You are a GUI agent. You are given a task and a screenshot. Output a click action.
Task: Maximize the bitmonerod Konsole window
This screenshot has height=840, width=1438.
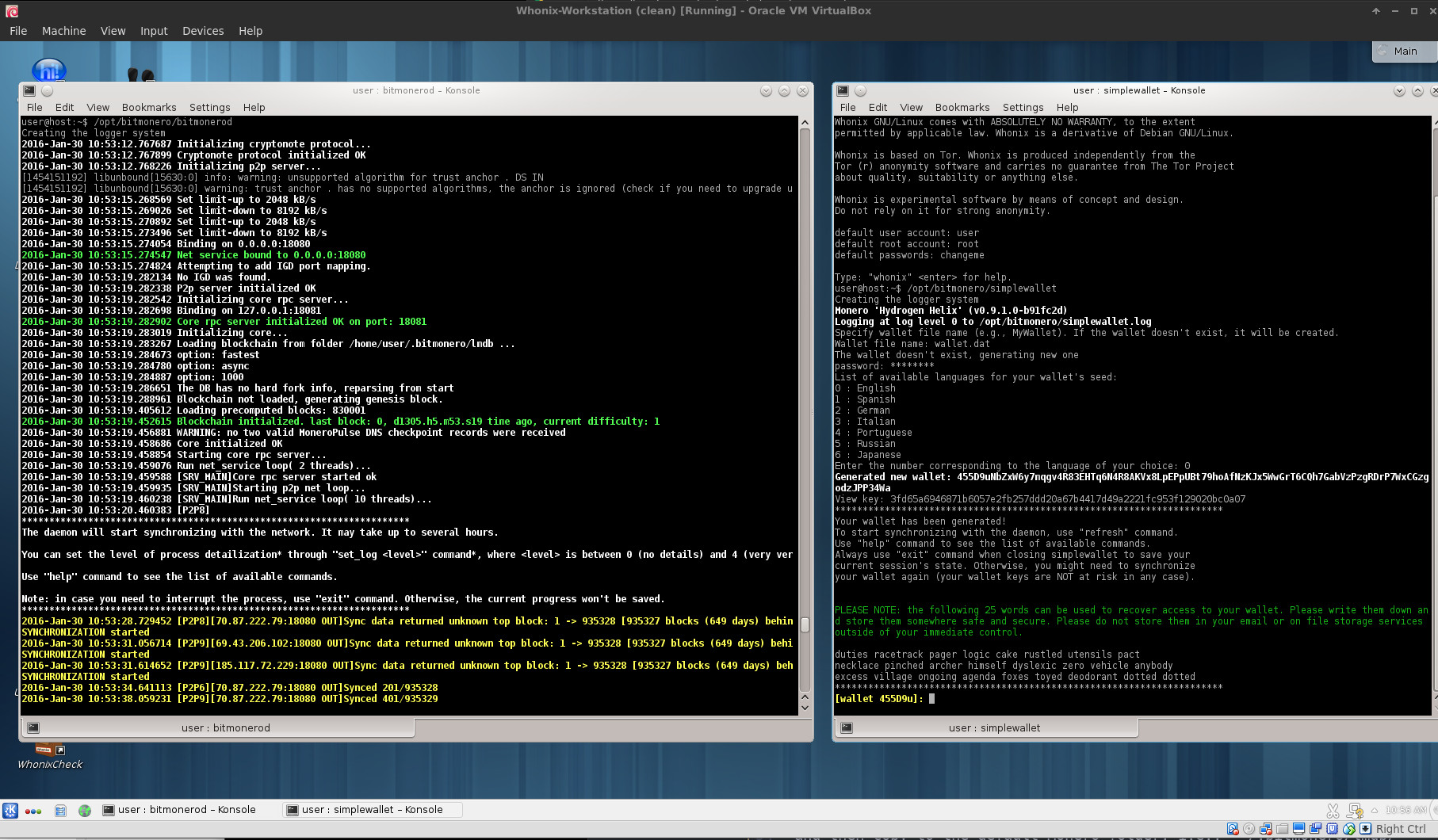[x=784, y=91]
